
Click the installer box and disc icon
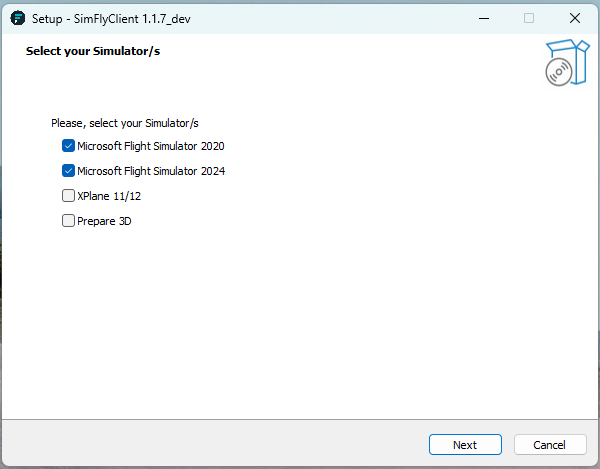pos(563,62)
